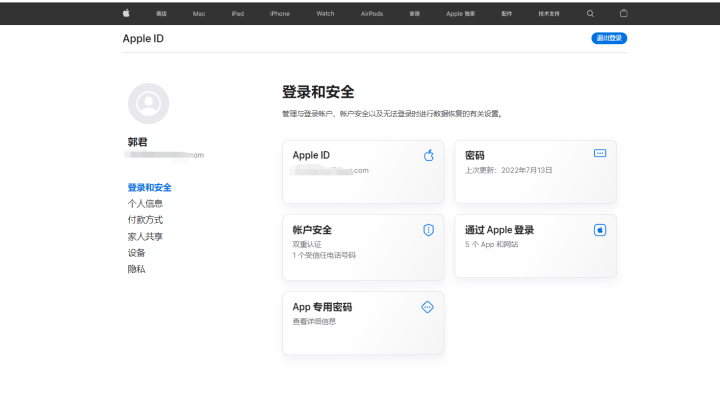Click the Apple square icon on 通过 Apple 登录 card
The height and width of the screenshot is (409, 720).
pyautogui.click(x=600, y=230)
